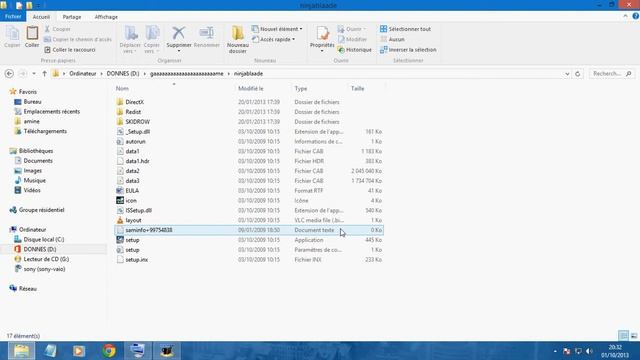Select the _Setup.dll file
This screenshot has height=360, width=640.
(x=138, y=131)
